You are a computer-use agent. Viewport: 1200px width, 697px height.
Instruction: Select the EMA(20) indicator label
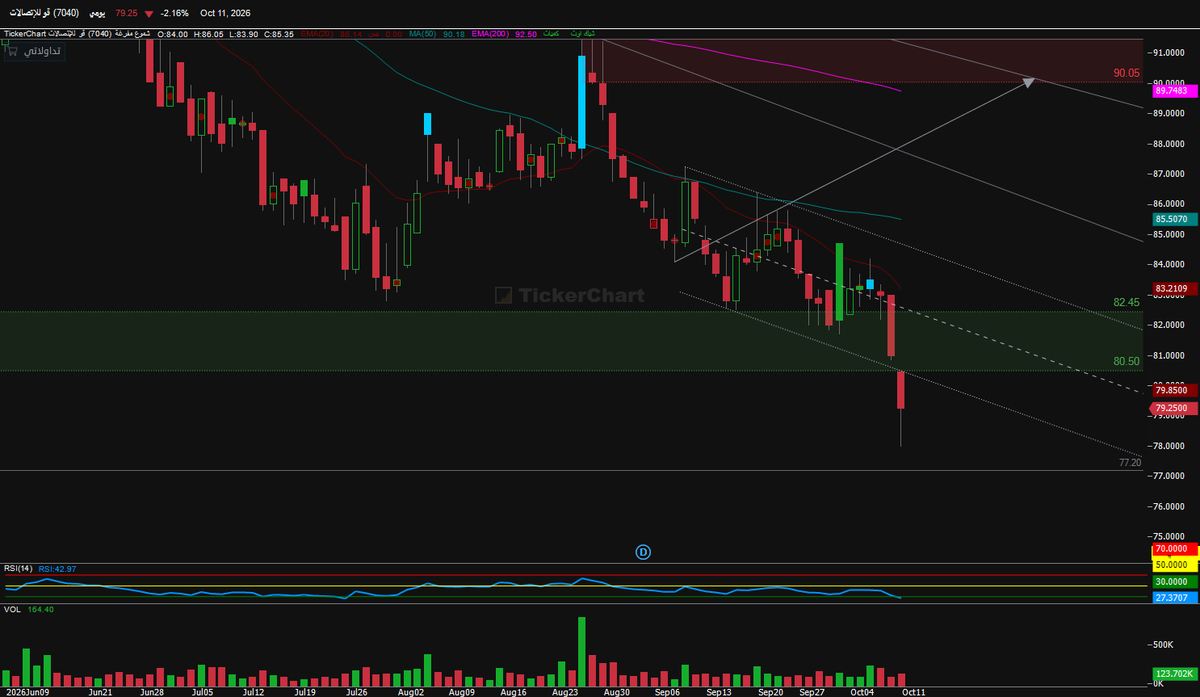(316, 34)
